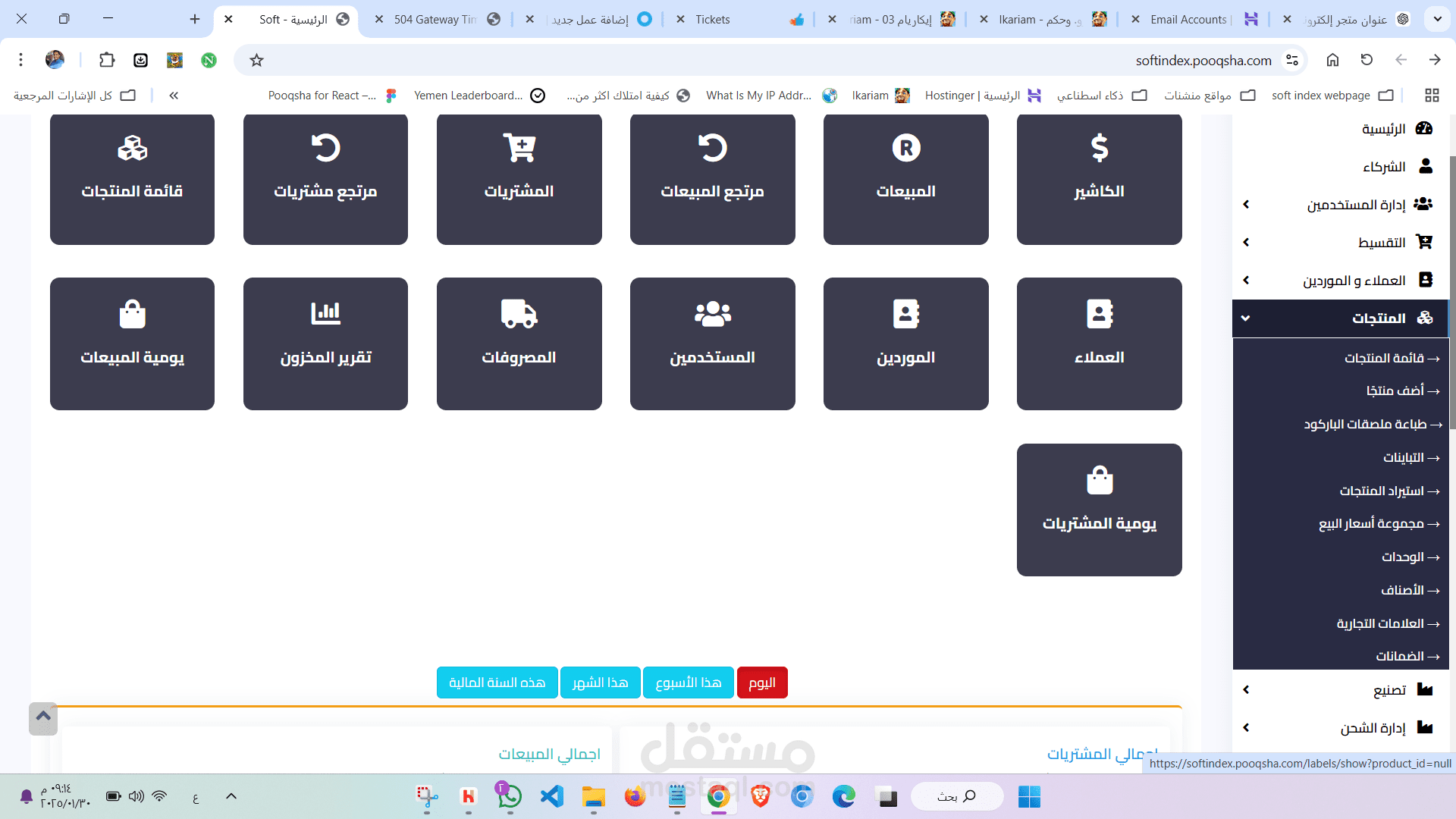Open the Expenses (المصروفات) truck tile
1456x819 pixels.
(x=519, y=344)
